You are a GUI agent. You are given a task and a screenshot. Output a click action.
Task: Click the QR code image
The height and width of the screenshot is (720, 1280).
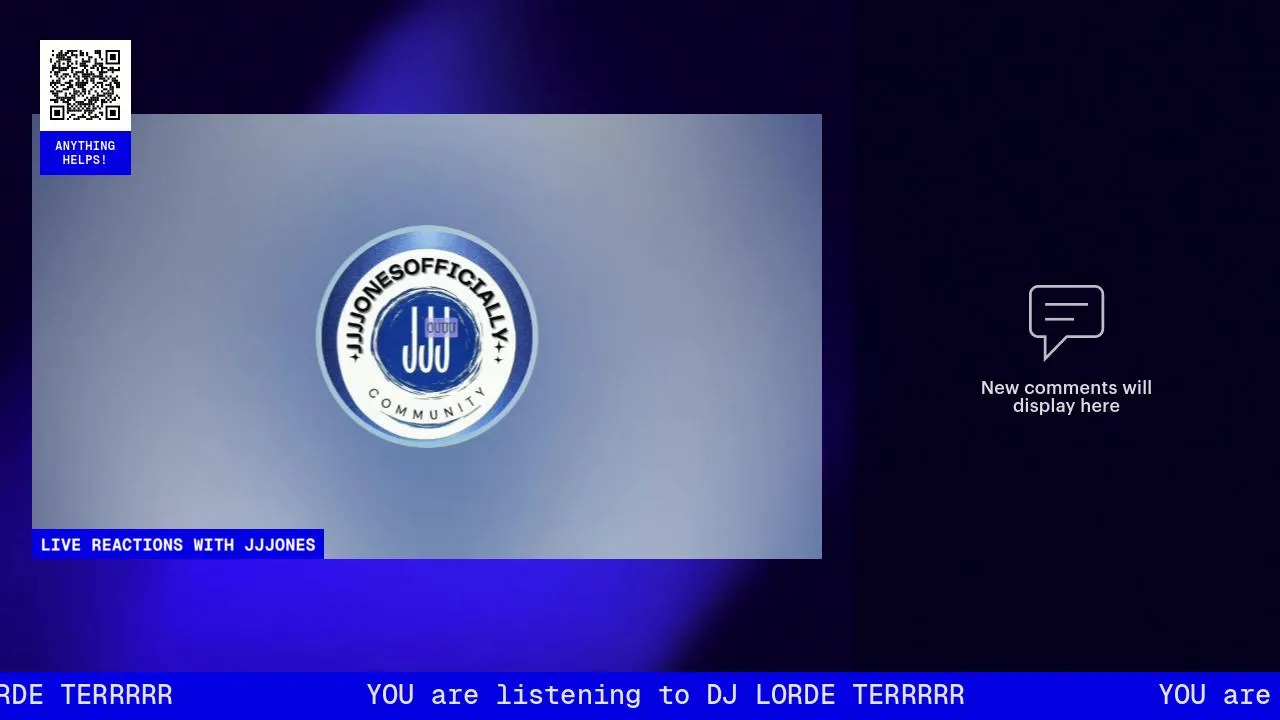tap(85, 85)
